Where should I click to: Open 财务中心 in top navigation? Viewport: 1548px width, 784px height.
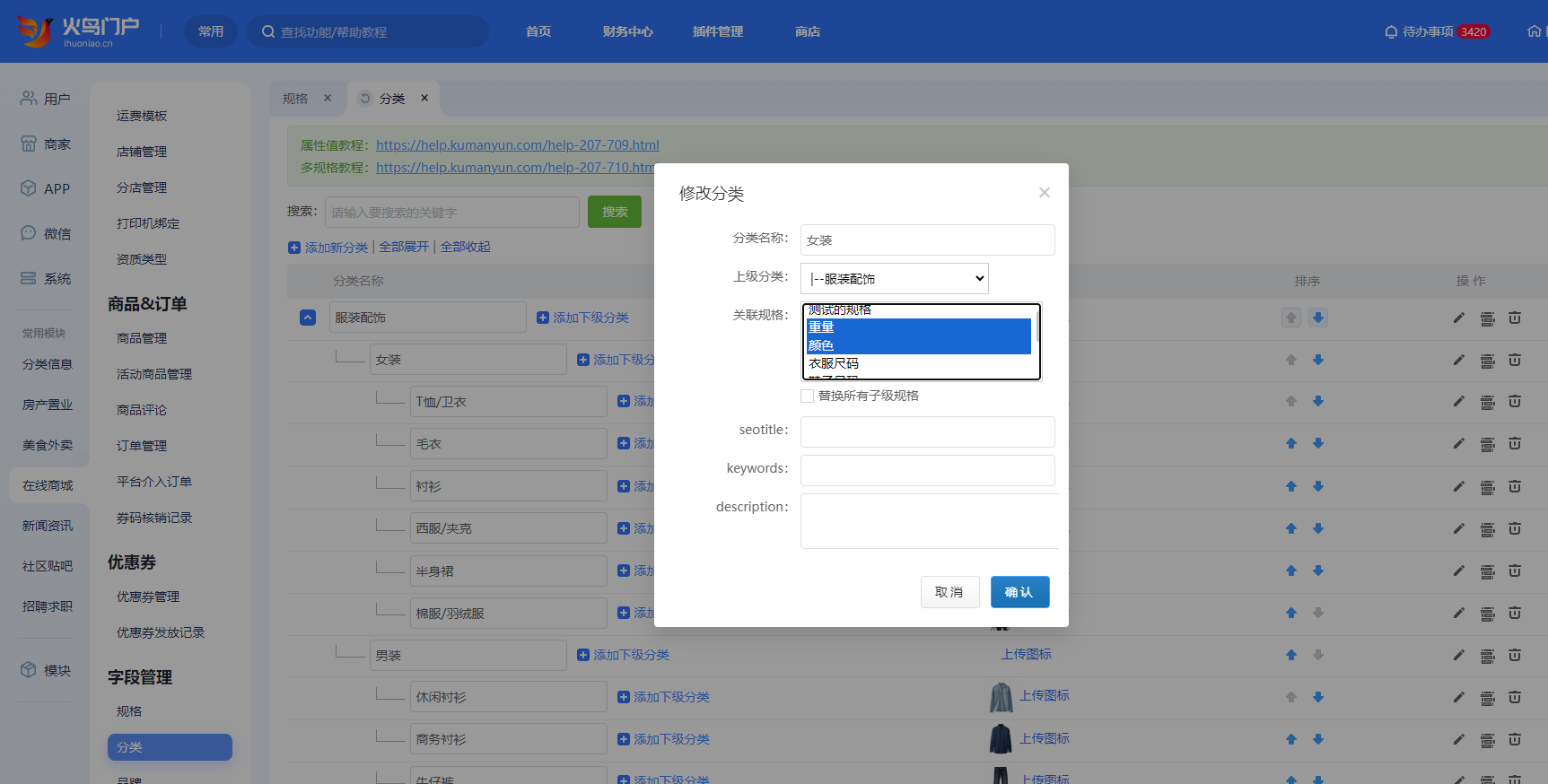point(628,31)
